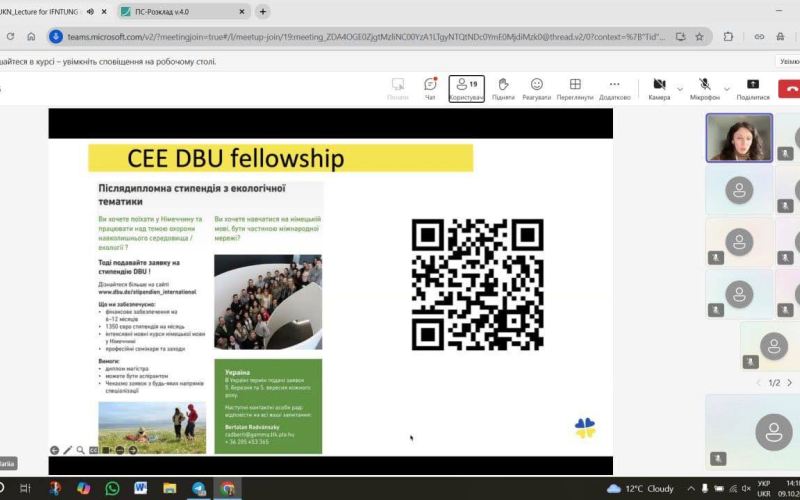Open a new browser tab
Image resolution: width=800 pixels, height=500 pixels.
coord(263,12)
